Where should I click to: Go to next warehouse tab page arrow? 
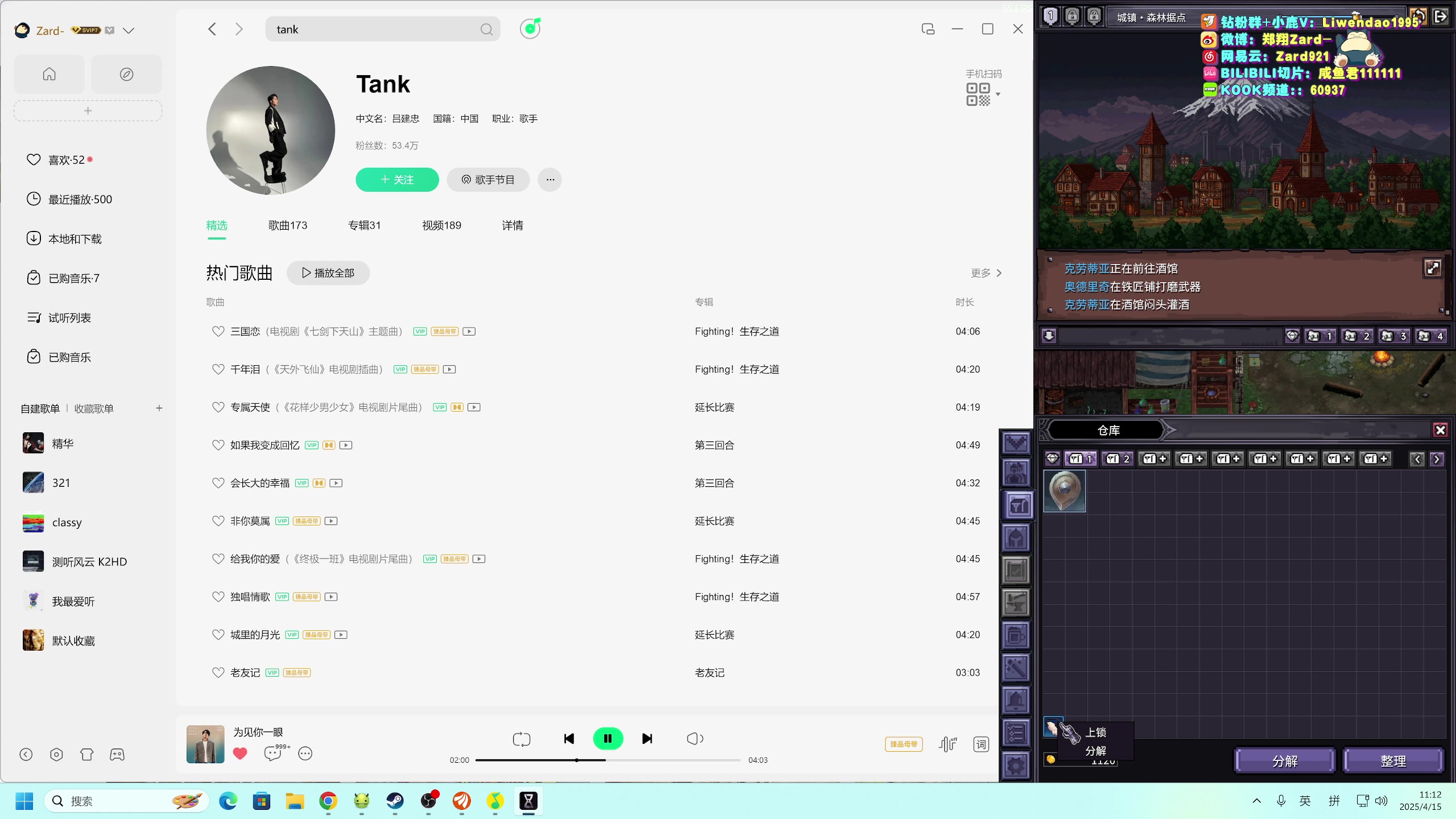(1437, 460)
